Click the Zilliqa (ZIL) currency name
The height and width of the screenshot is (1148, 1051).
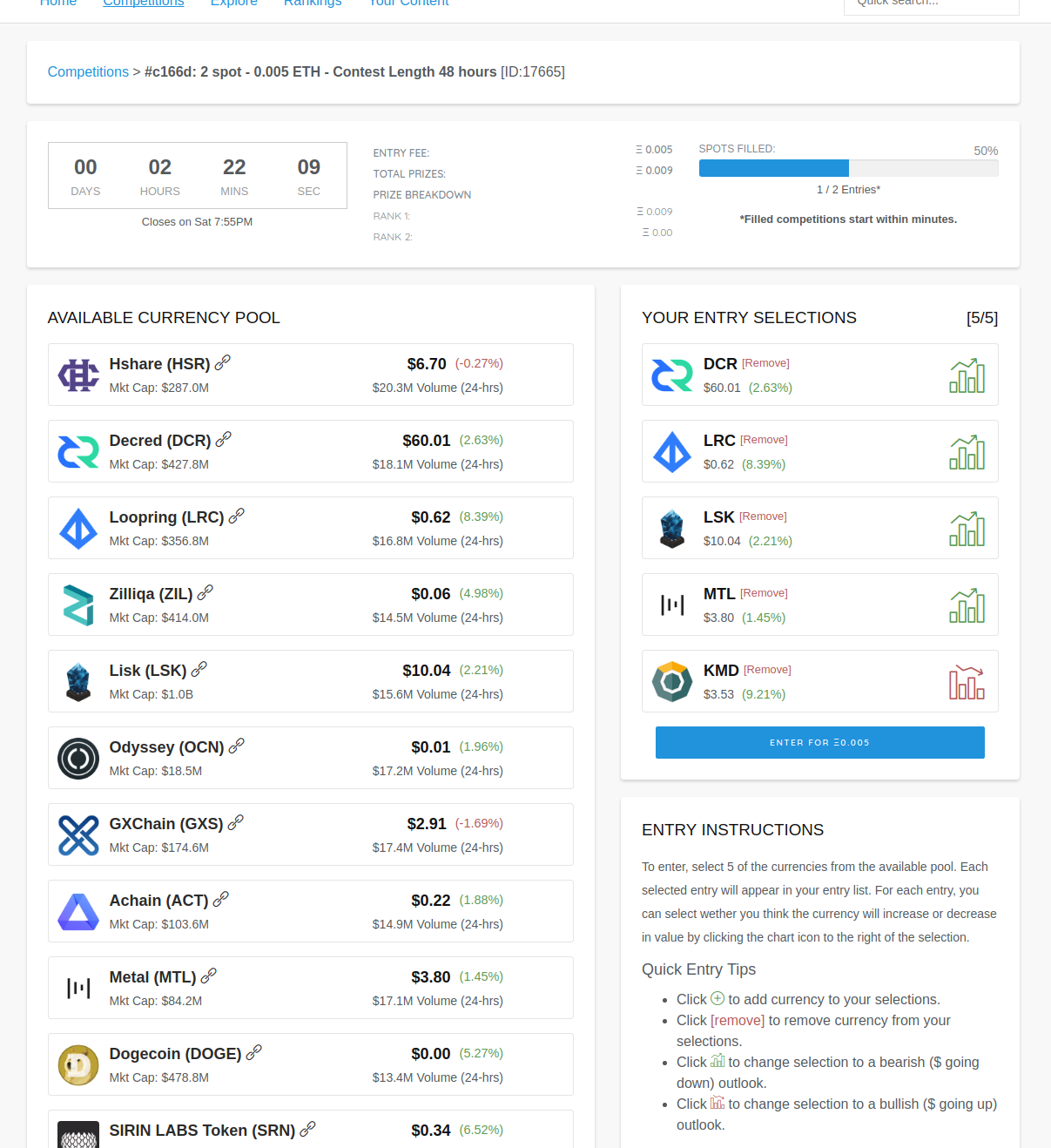(152, 594)
